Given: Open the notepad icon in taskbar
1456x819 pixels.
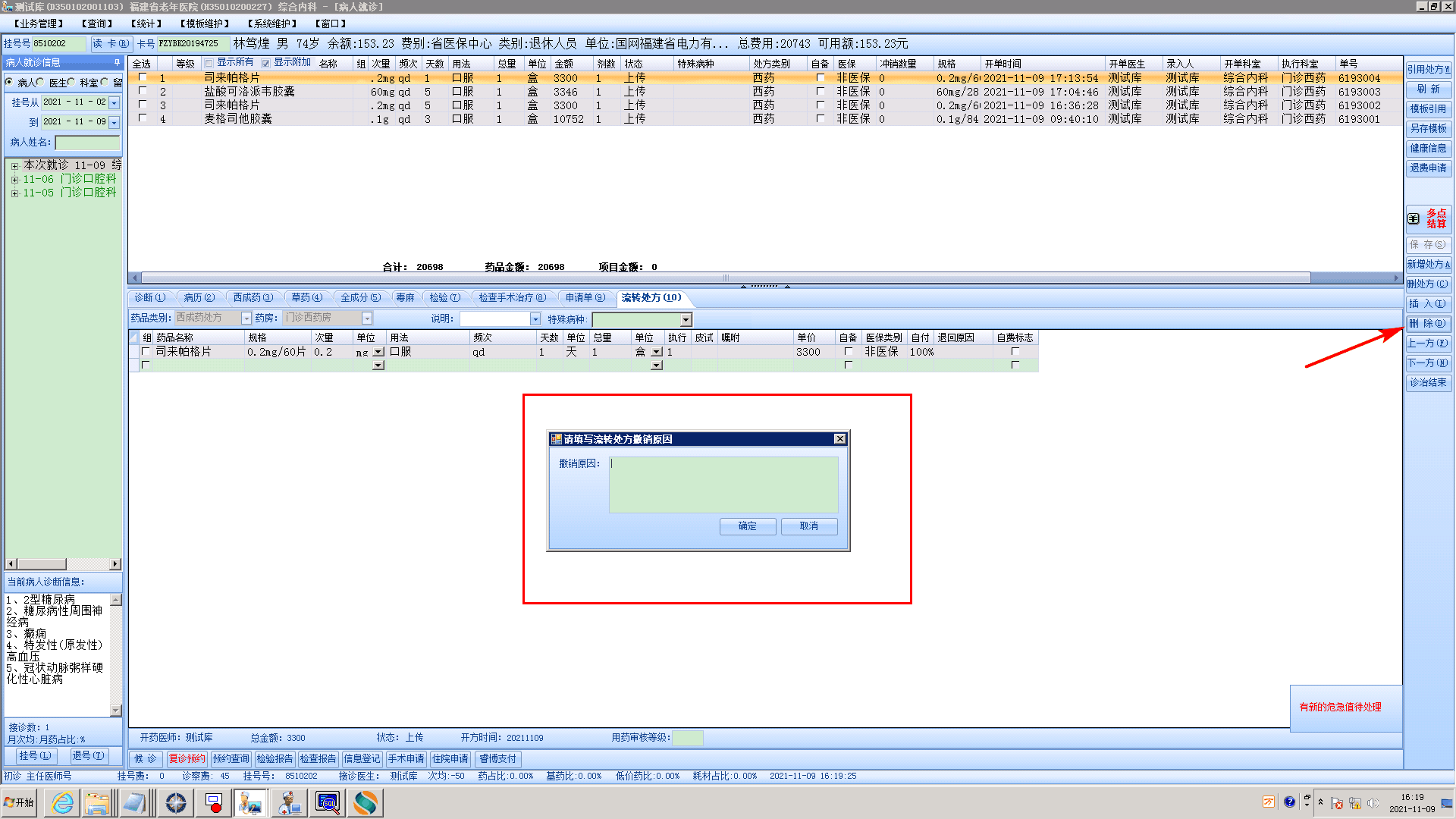Looking at the screenshot, I should pos(135,802).
